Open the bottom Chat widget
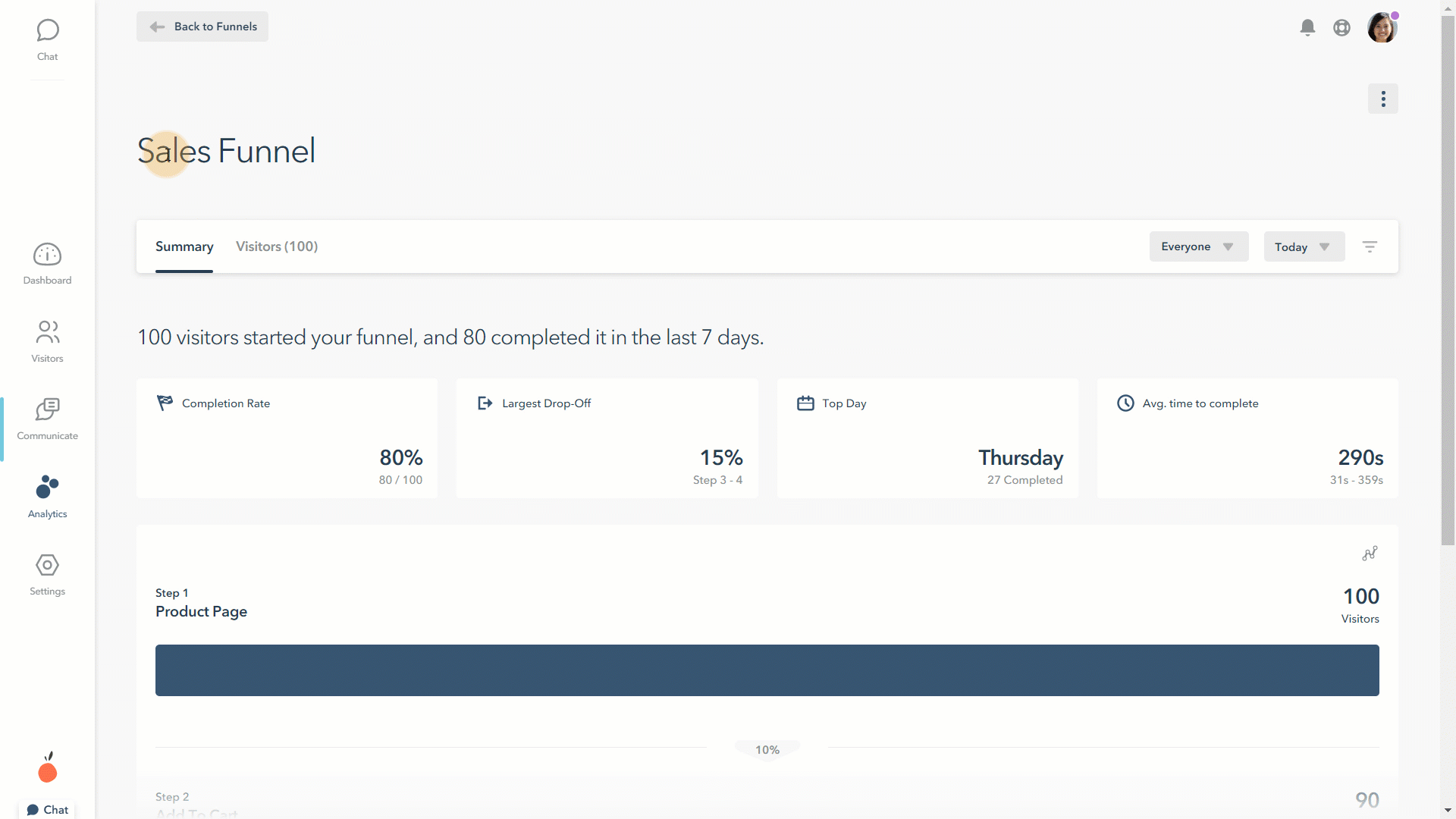This screenshot has height=819, width=1456. tap(47, 809)
